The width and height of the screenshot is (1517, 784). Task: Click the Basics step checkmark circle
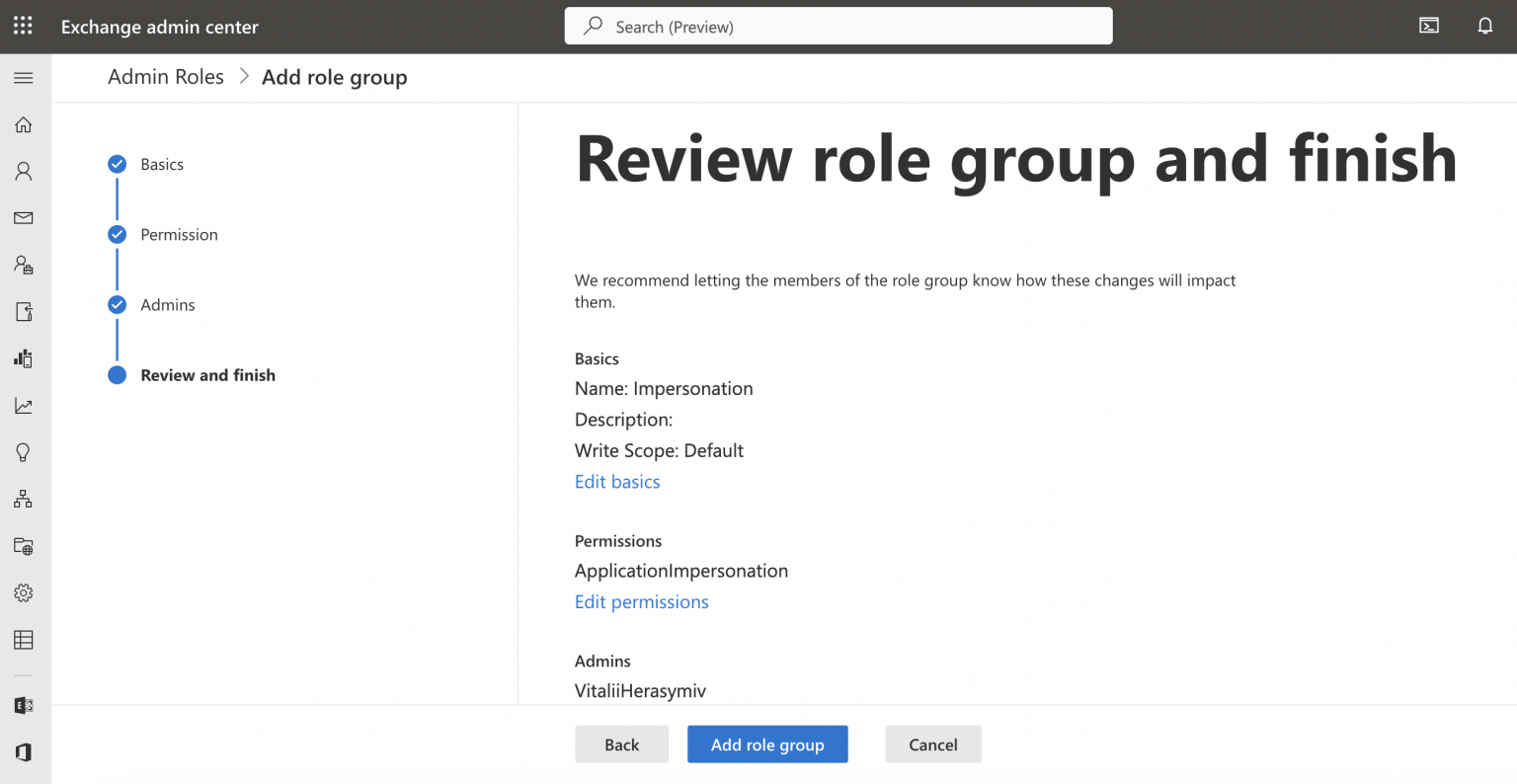click(117, 164)
